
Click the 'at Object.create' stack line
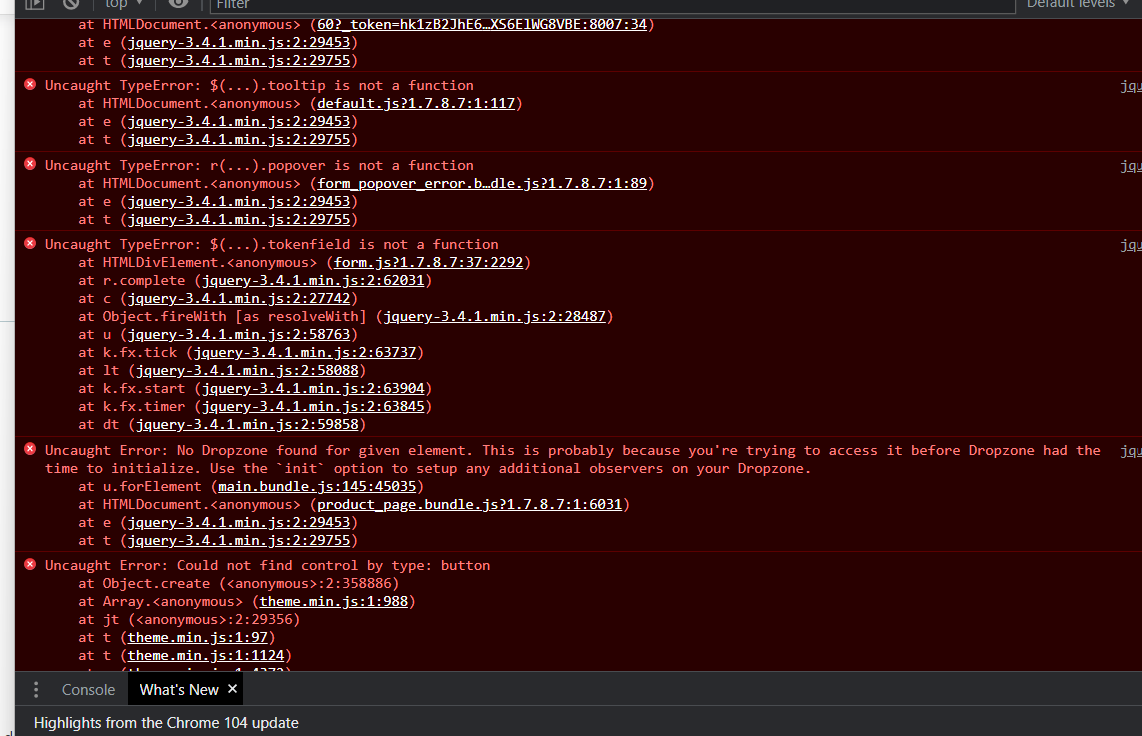[x=239, y=583]
